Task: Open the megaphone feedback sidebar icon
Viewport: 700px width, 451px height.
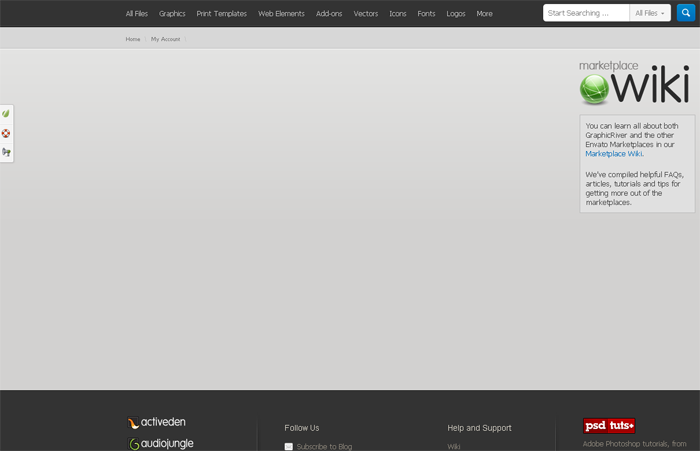Action: 6,152
